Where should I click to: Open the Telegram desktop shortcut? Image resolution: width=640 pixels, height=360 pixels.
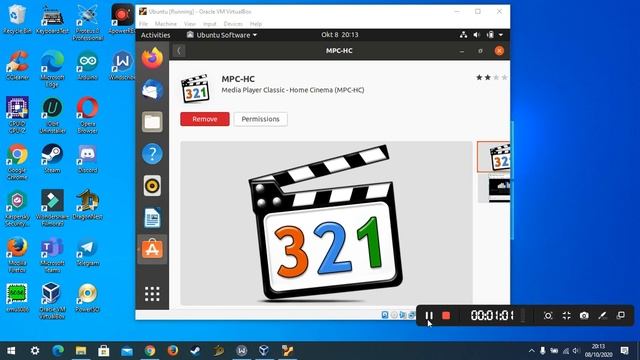click(87, 251)
